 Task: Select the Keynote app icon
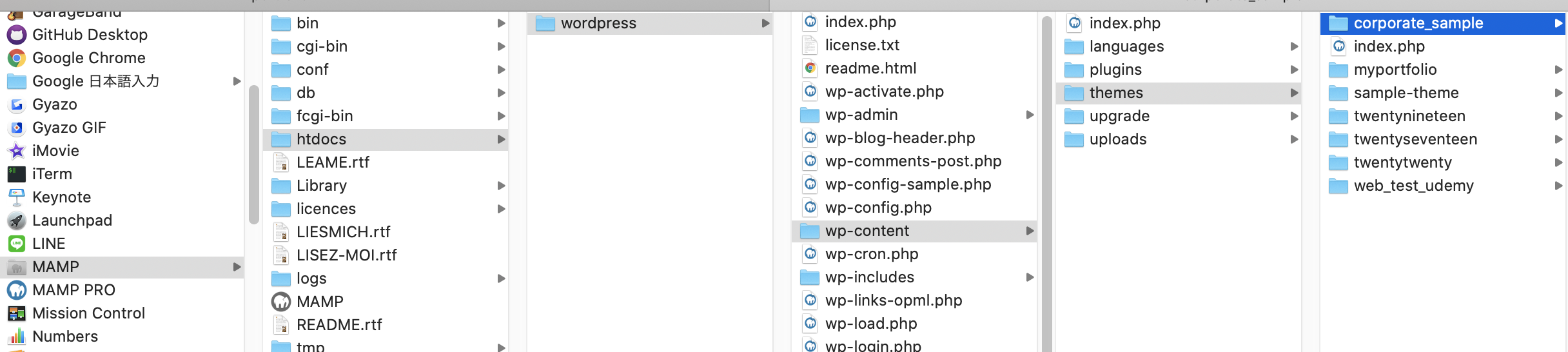pos(16,197)
